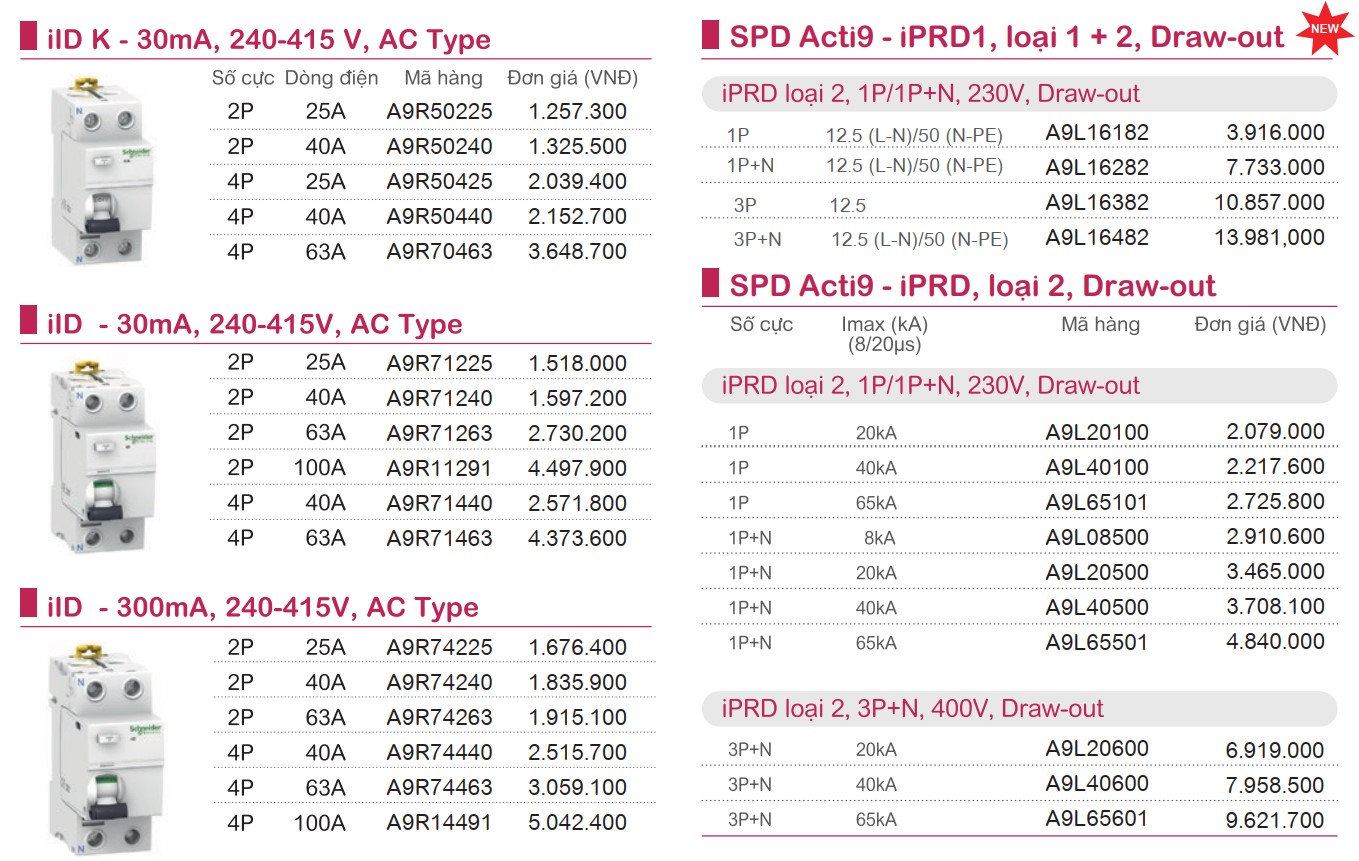Click price 2.910.600
1359x861 pixels.
coord(1276,537)
